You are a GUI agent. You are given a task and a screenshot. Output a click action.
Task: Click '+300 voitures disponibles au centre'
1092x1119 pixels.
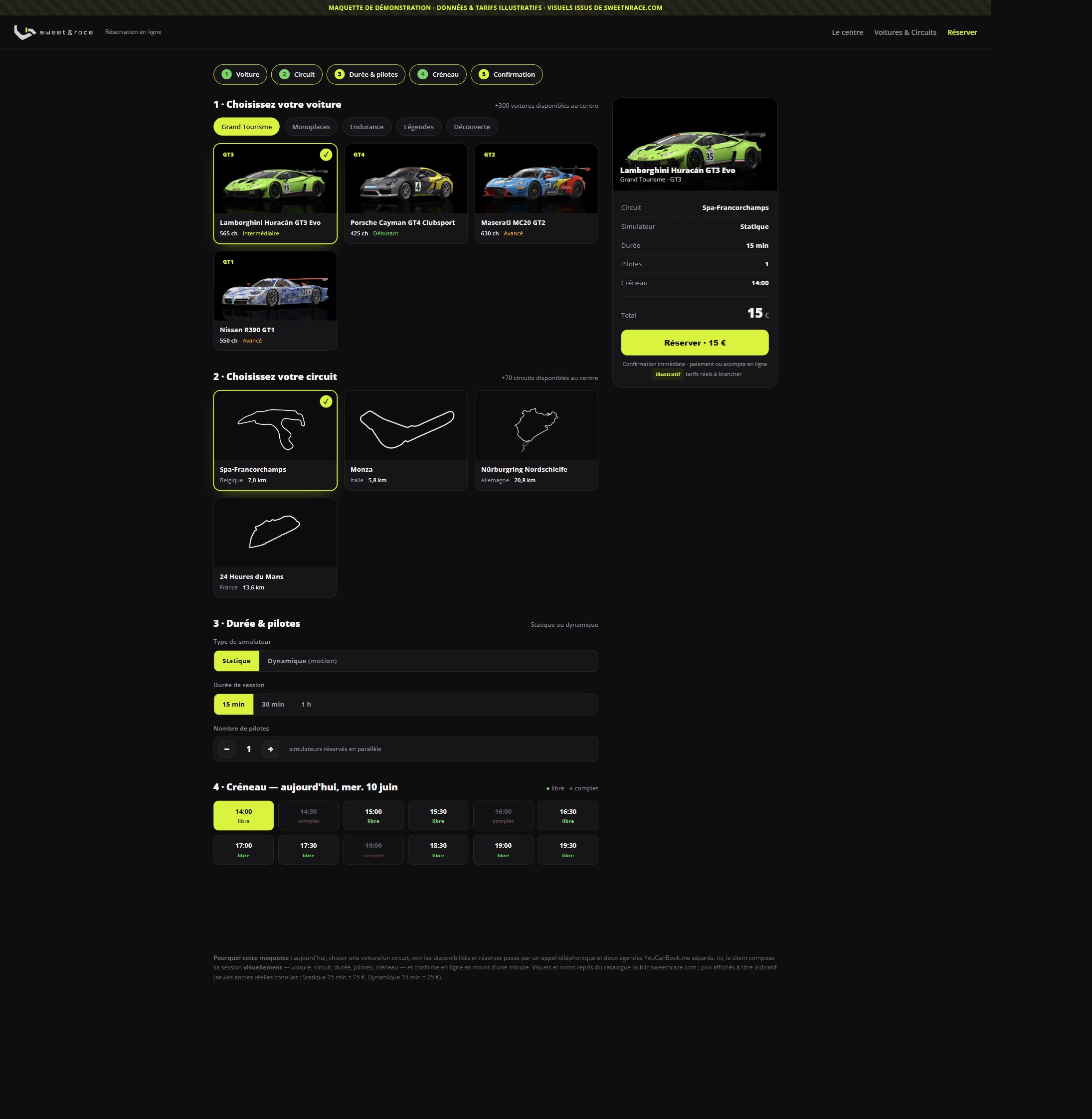[x=546, y=106]
